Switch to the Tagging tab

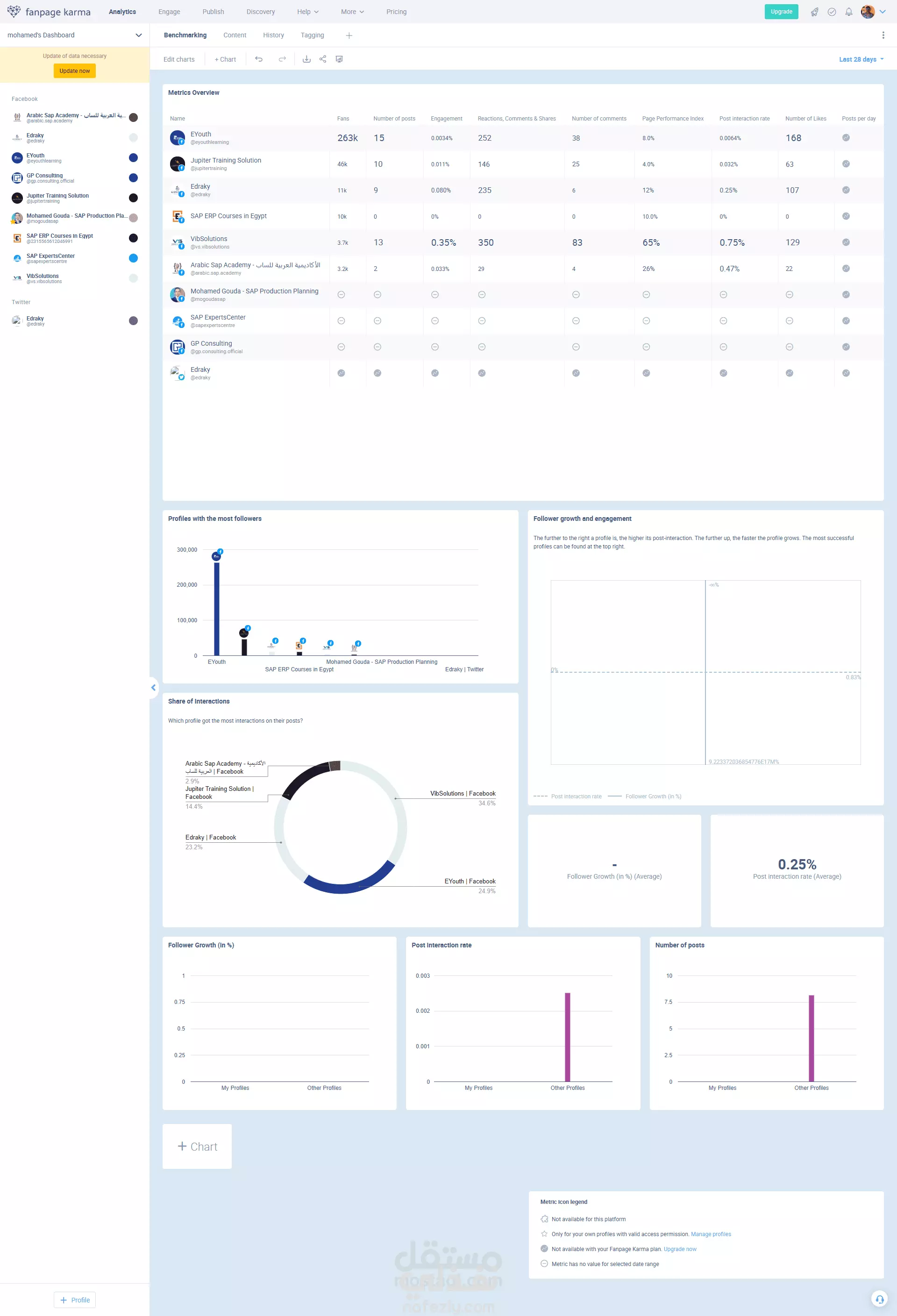point(312,35)
